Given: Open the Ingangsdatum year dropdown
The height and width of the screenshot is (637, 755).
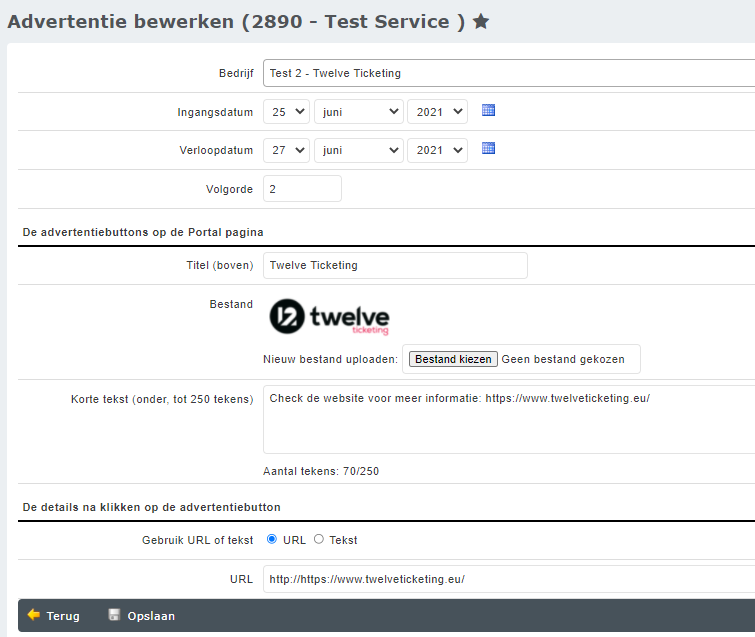Looking at the screenshot, I should pos(437,112).
